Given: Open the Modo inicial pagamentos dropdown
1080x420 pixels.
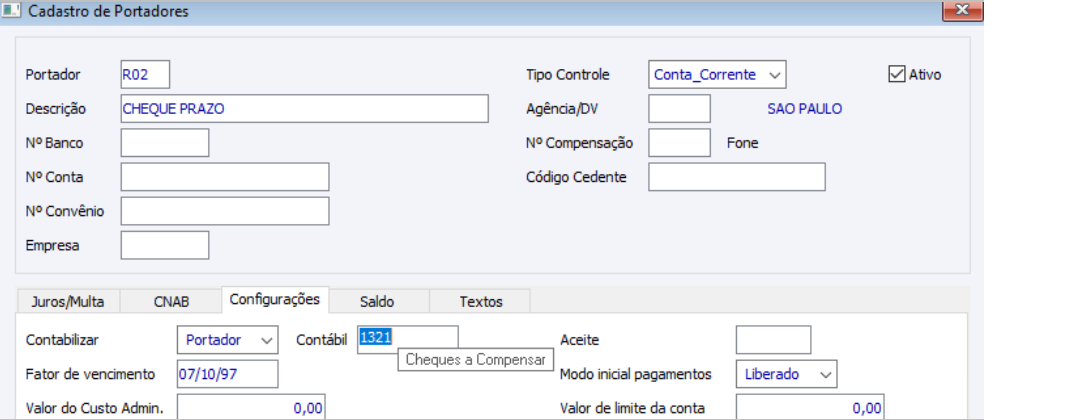Looking at the screenshot, I should tap(786, 374).
